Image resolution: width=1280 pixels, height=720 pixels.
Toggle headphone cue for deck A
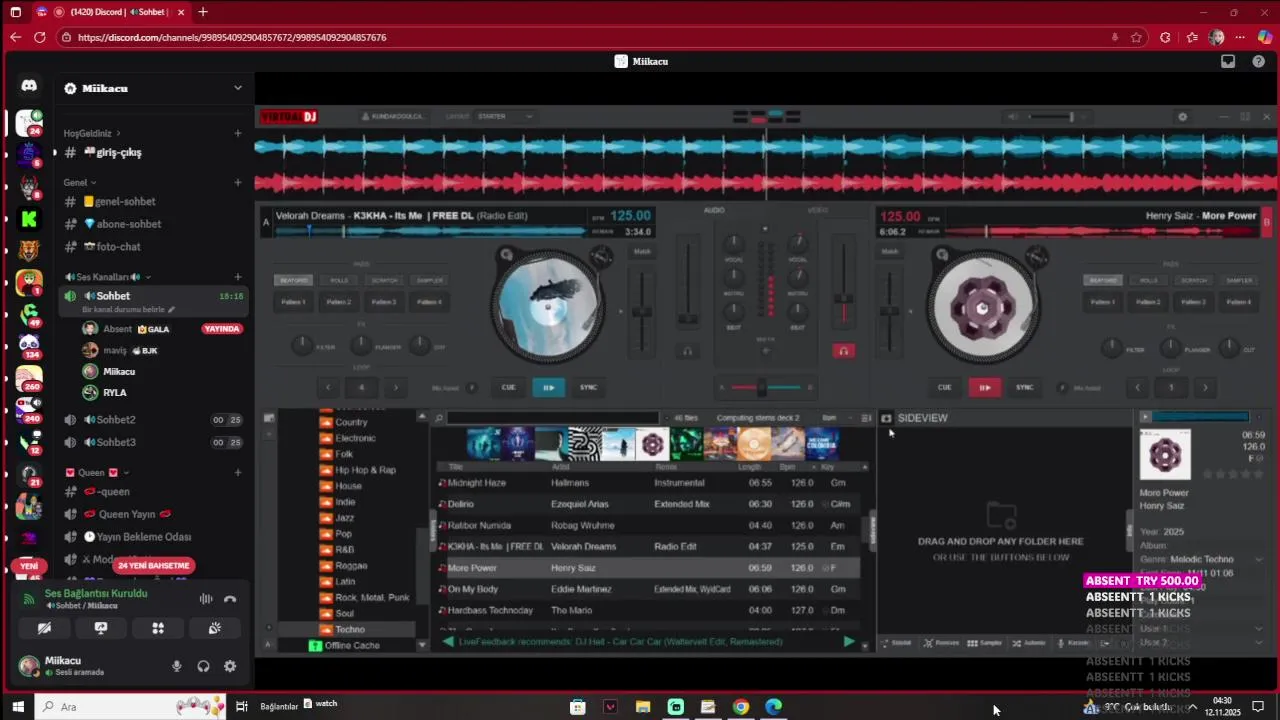click(x=687, y=351)
